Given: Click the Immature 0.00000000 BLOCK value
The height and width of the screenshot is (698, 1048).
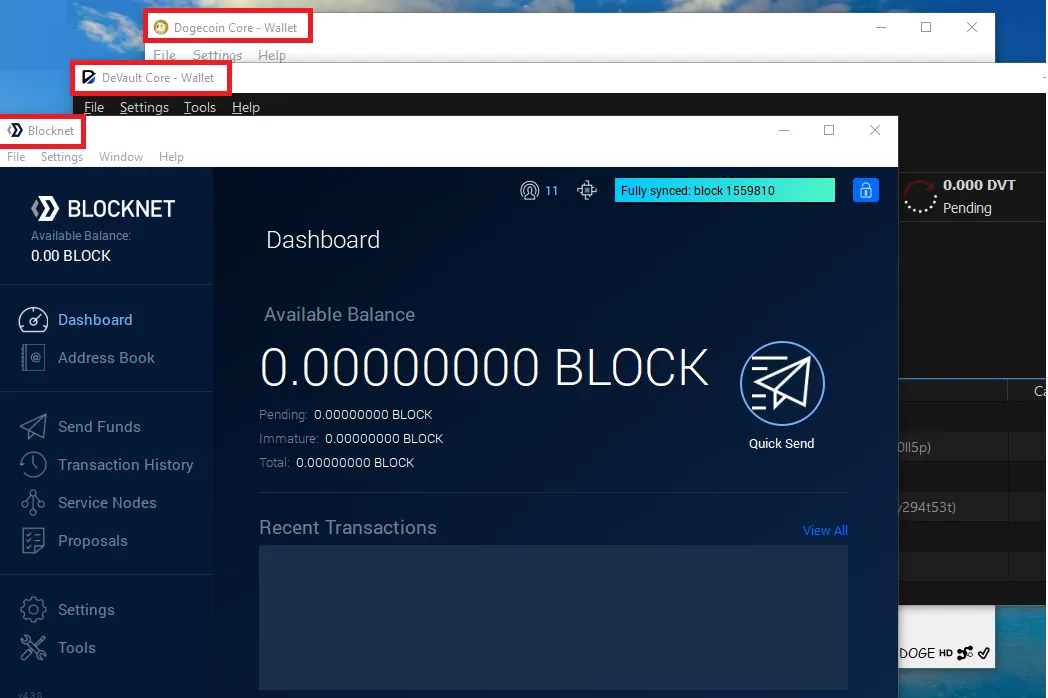Looking at the screenshot, I should coord(384,439).
